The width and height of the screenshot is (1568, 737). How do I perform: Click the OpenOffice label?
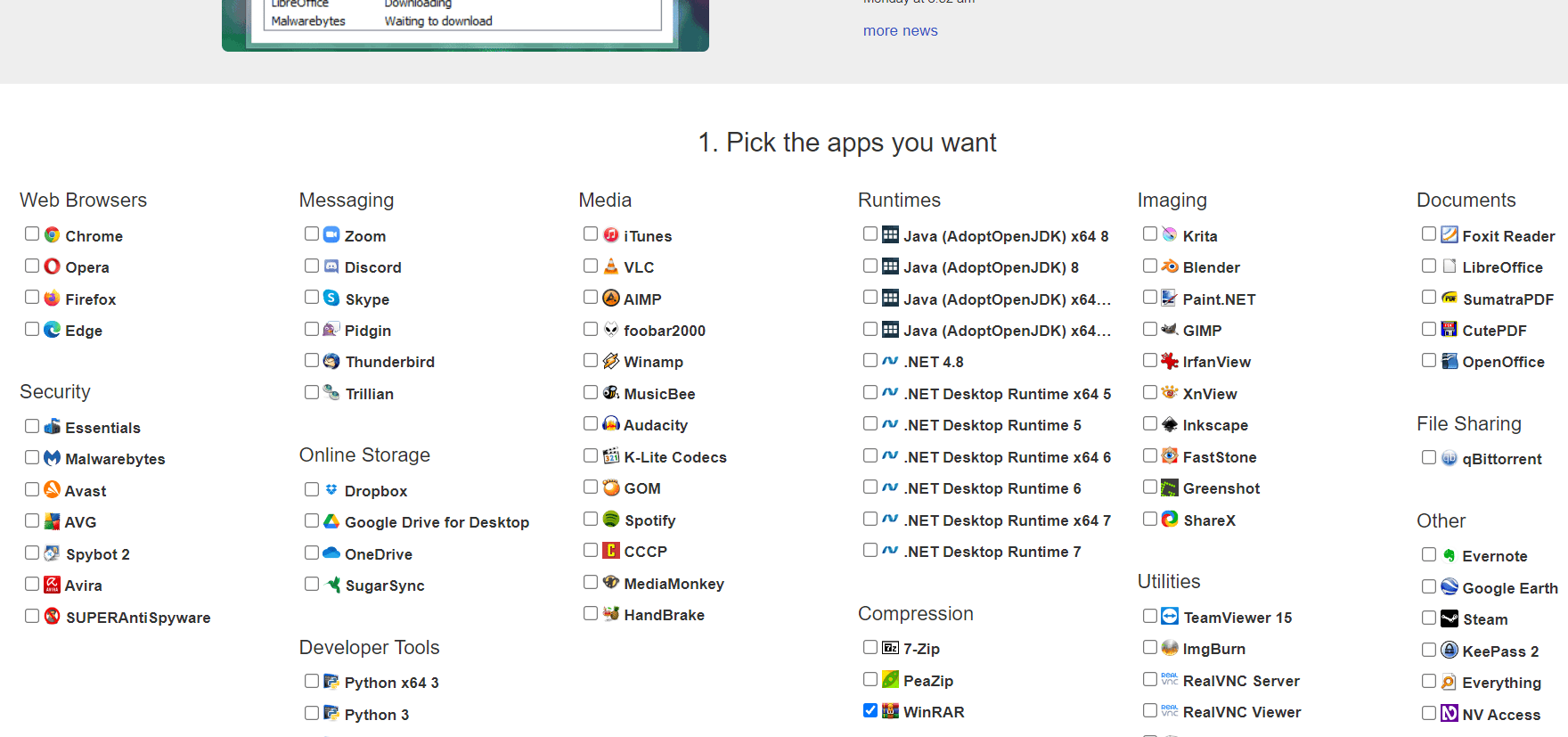click(x=1503, y=362)
